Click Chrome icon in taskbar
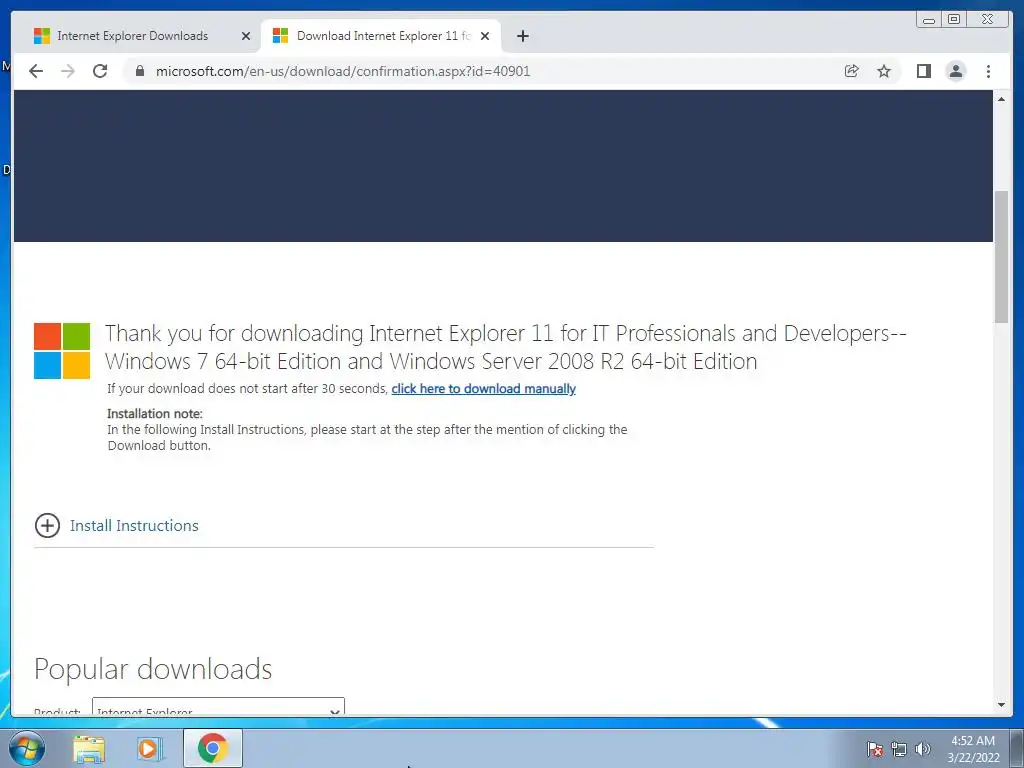 coord(212,748)
